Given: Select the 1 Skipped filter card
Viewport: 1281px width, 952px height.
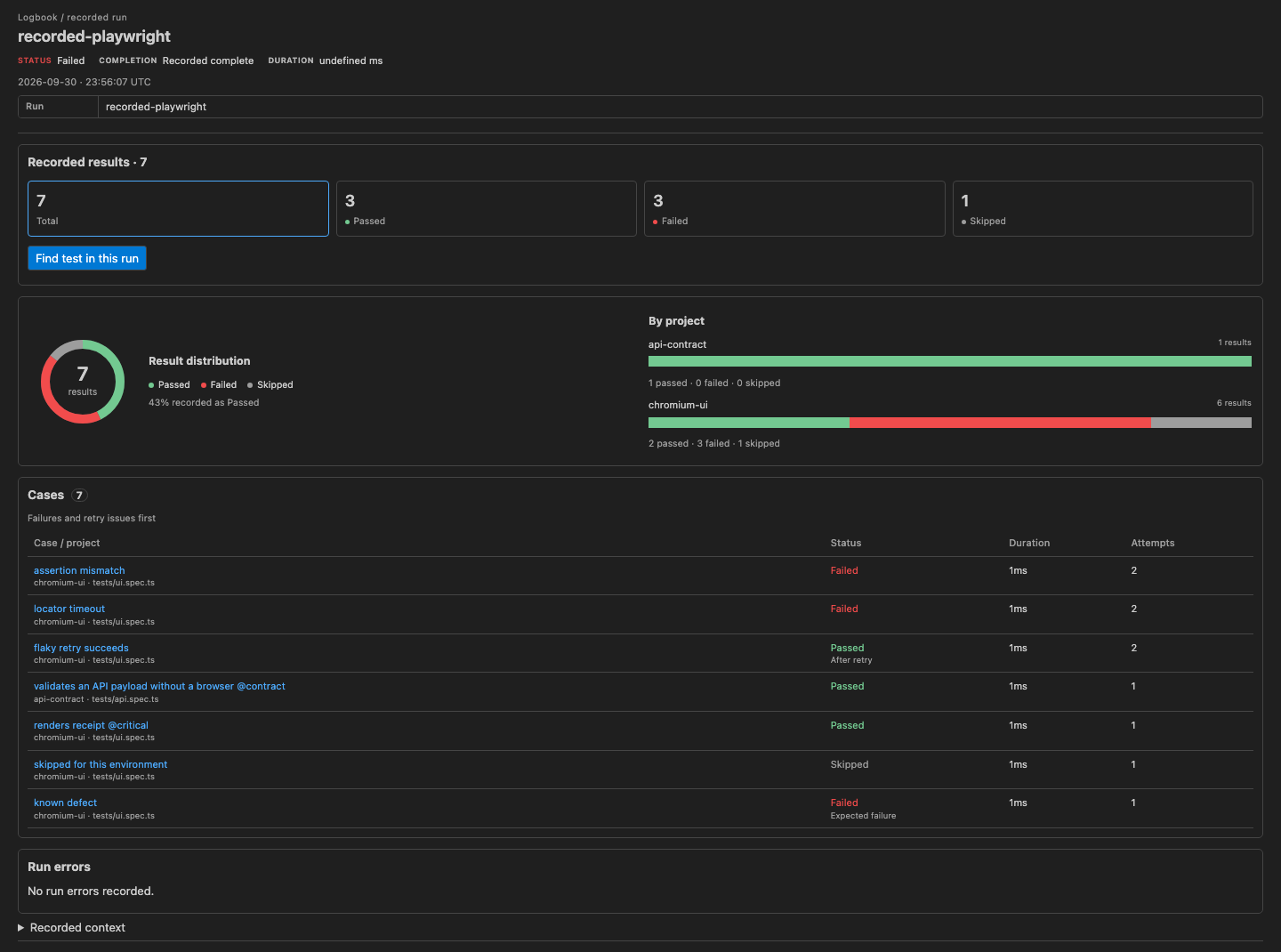Looking at the screenshot, I should click(1103, 209).
